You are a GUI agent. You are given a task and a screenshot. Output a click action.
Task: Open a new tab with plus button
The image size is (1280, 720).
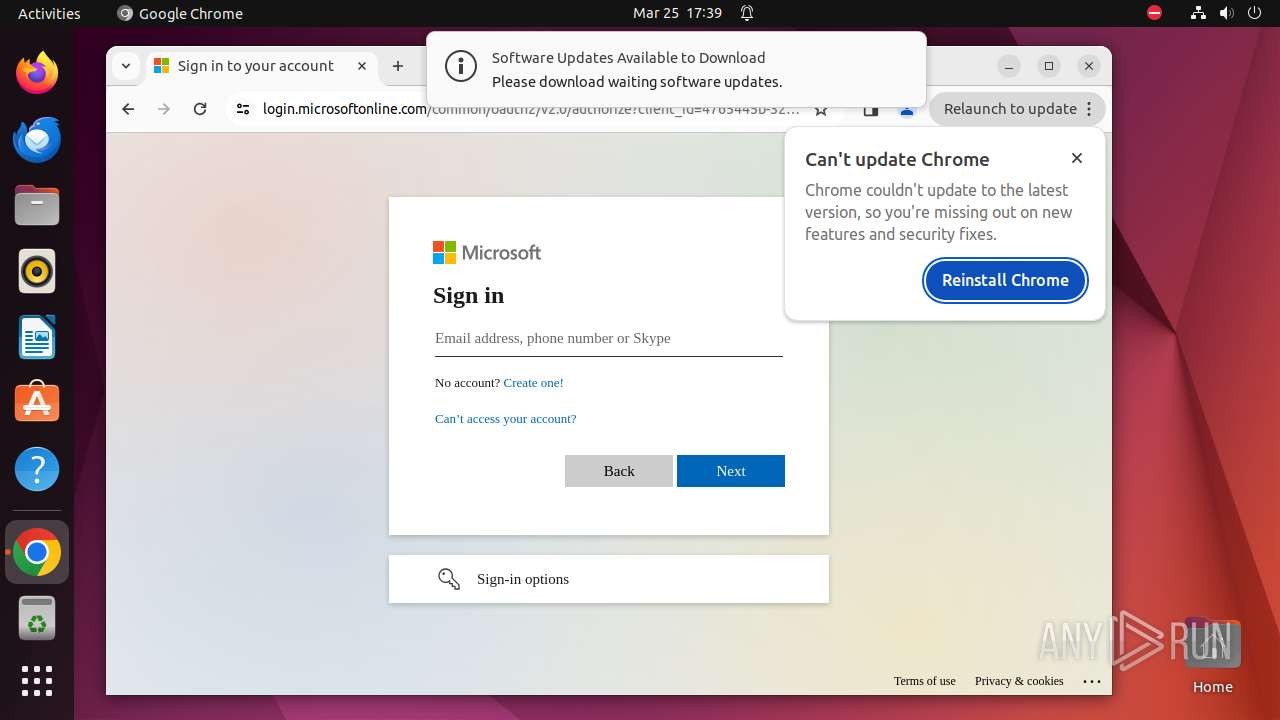click(398, 66)
